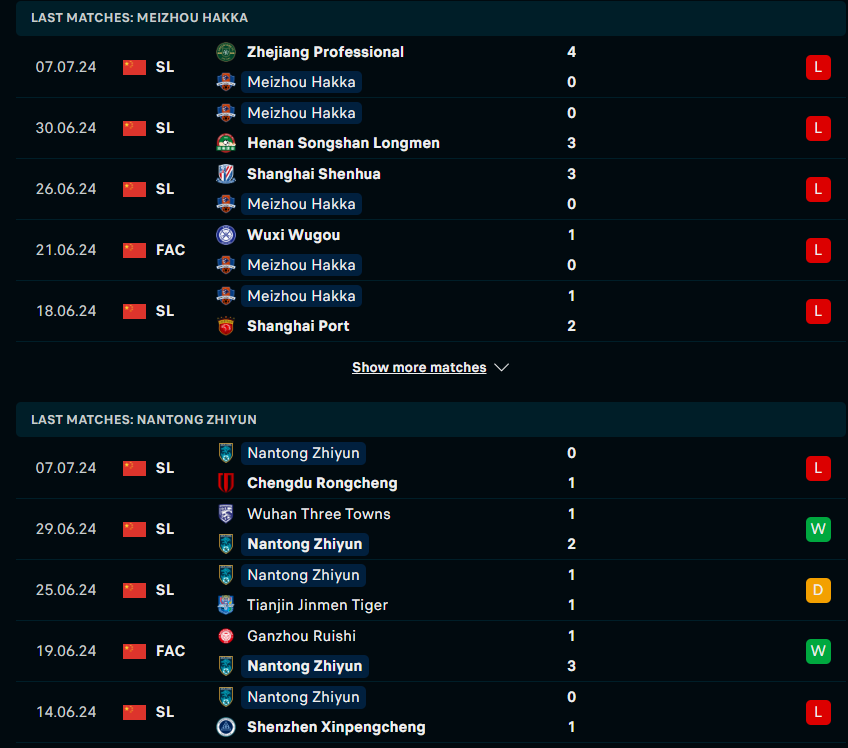
Task: Click Meizhou Hakka logo in 30.06.24 match
Action: (226, 113)
